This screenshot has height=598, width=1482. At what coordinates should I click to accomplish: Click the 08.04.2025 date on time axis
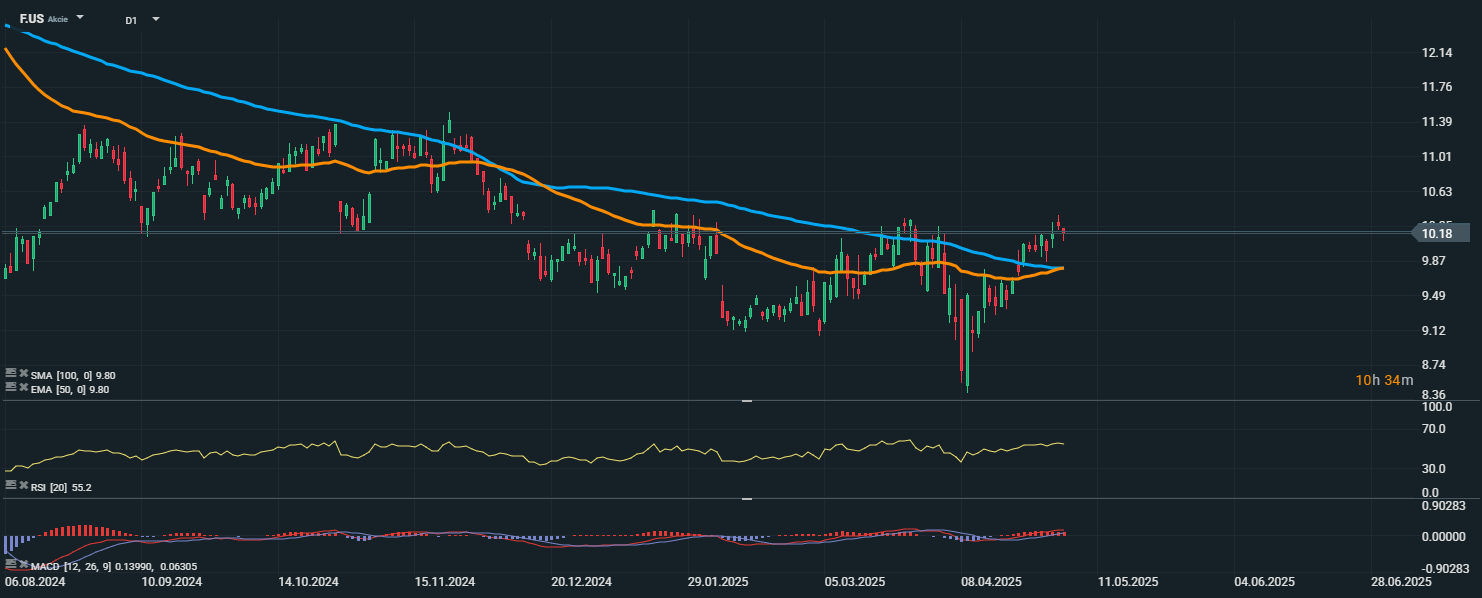click(990, 581)
